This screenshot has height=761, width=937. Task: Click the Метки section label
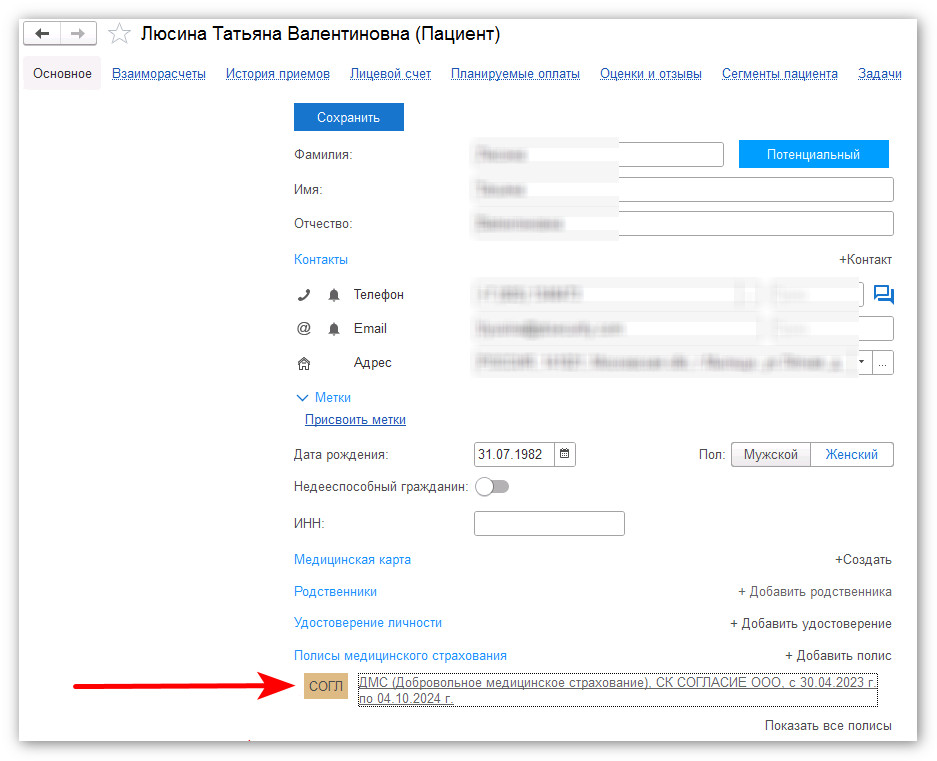click(x=333, y=398)
